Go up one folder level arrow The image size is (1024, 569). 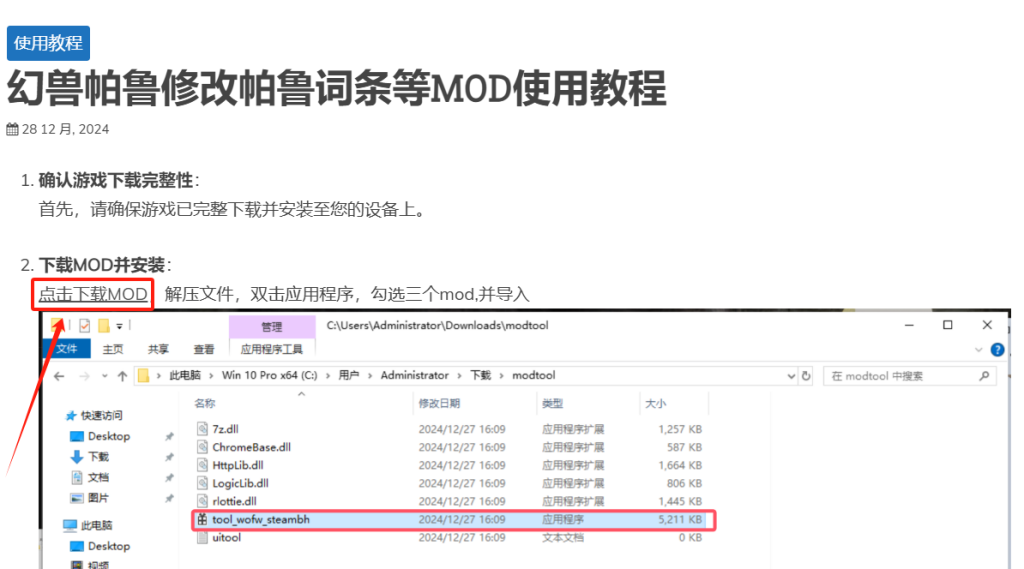(x=122, y=376)
